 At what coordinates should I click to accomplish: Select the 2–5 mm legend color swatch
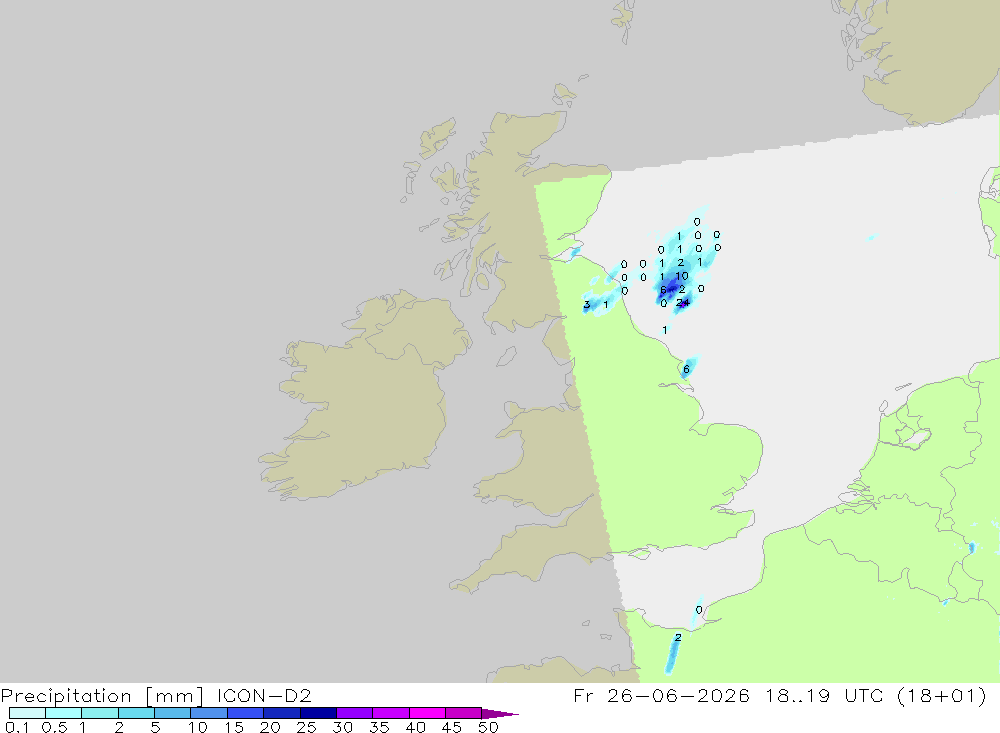(x=136, y=713)
